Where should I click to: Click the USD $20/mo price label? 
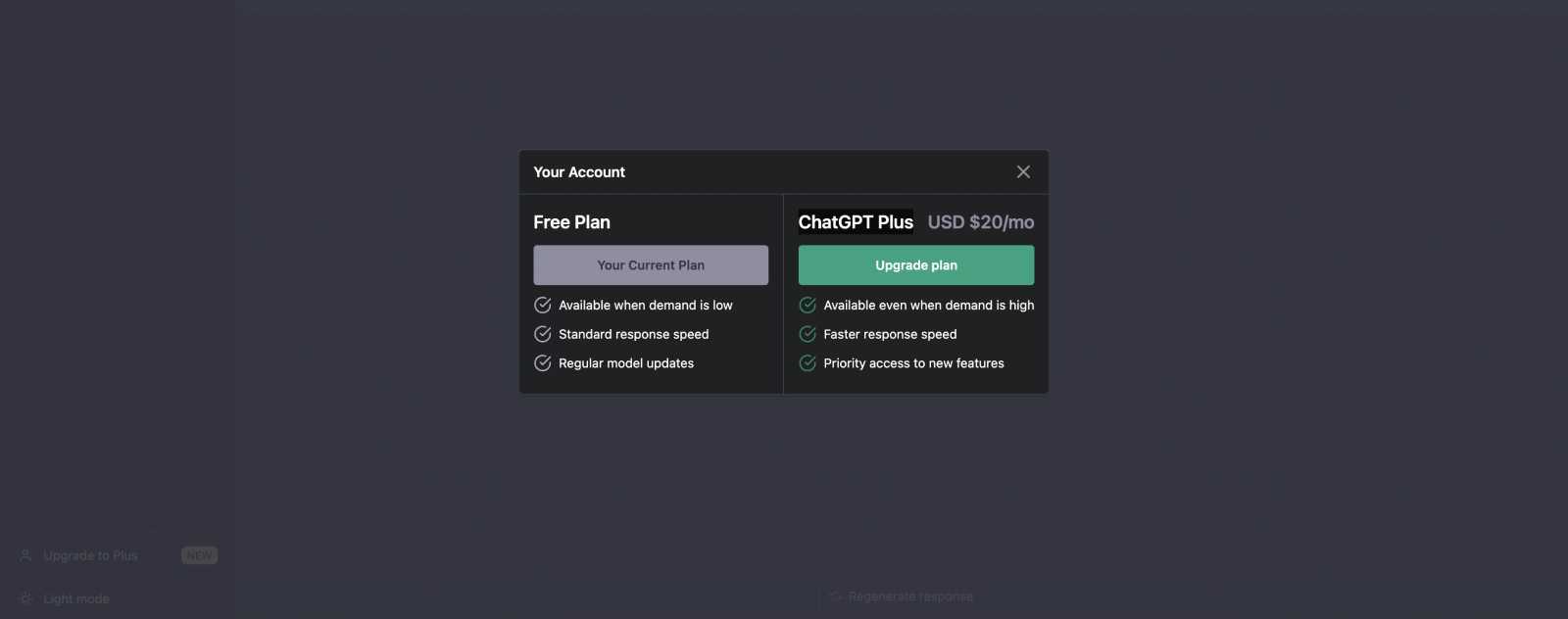click(980, 222)
